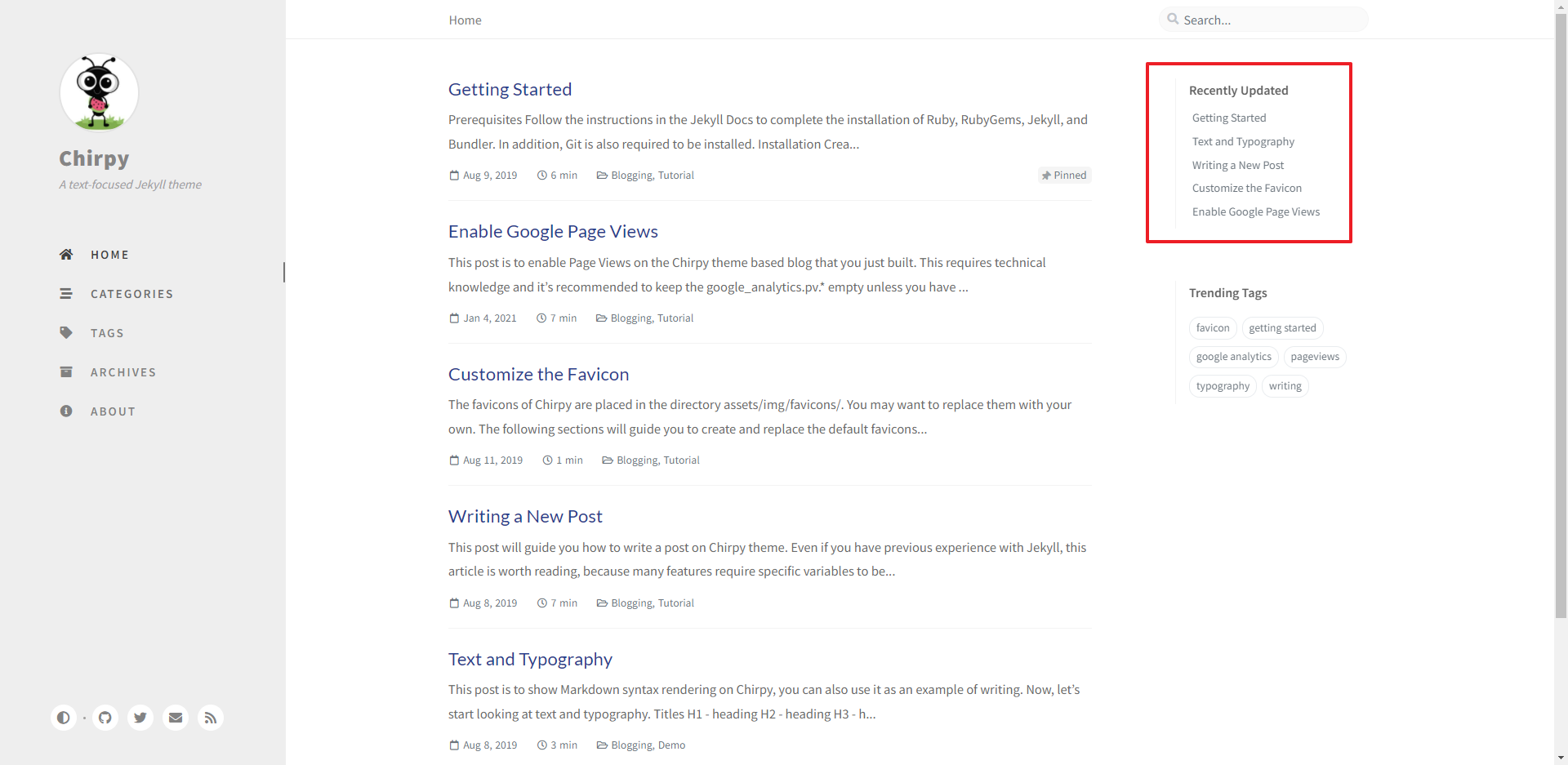Open TAGS in the sidebar menu
The image size is (1568, 765).
click(x=107, y=333)
